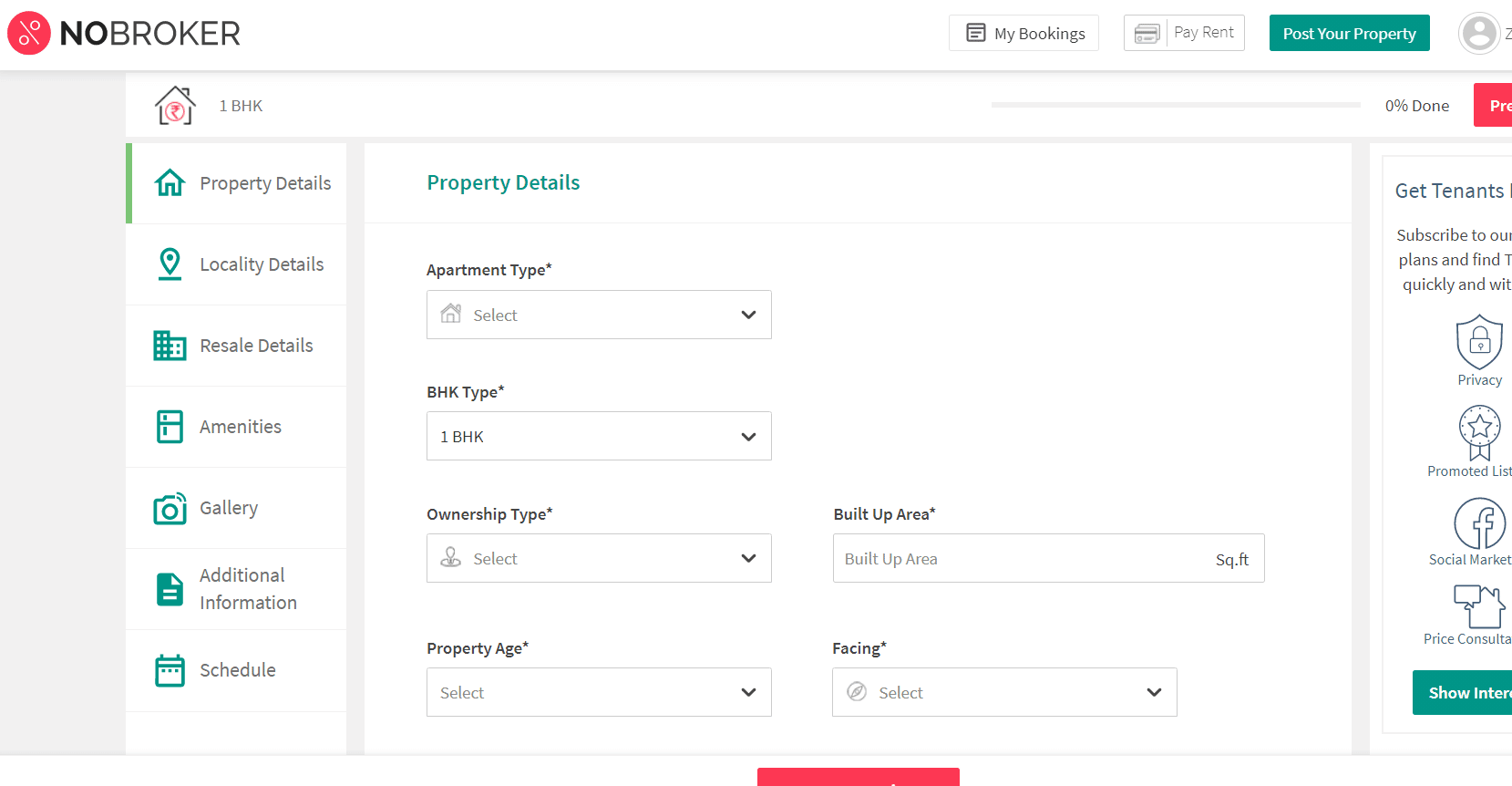This screenshot has height=786, width=1512.
Task: Click the rupee house icon beside 1 BHK
Action: [x=175, y=106]
